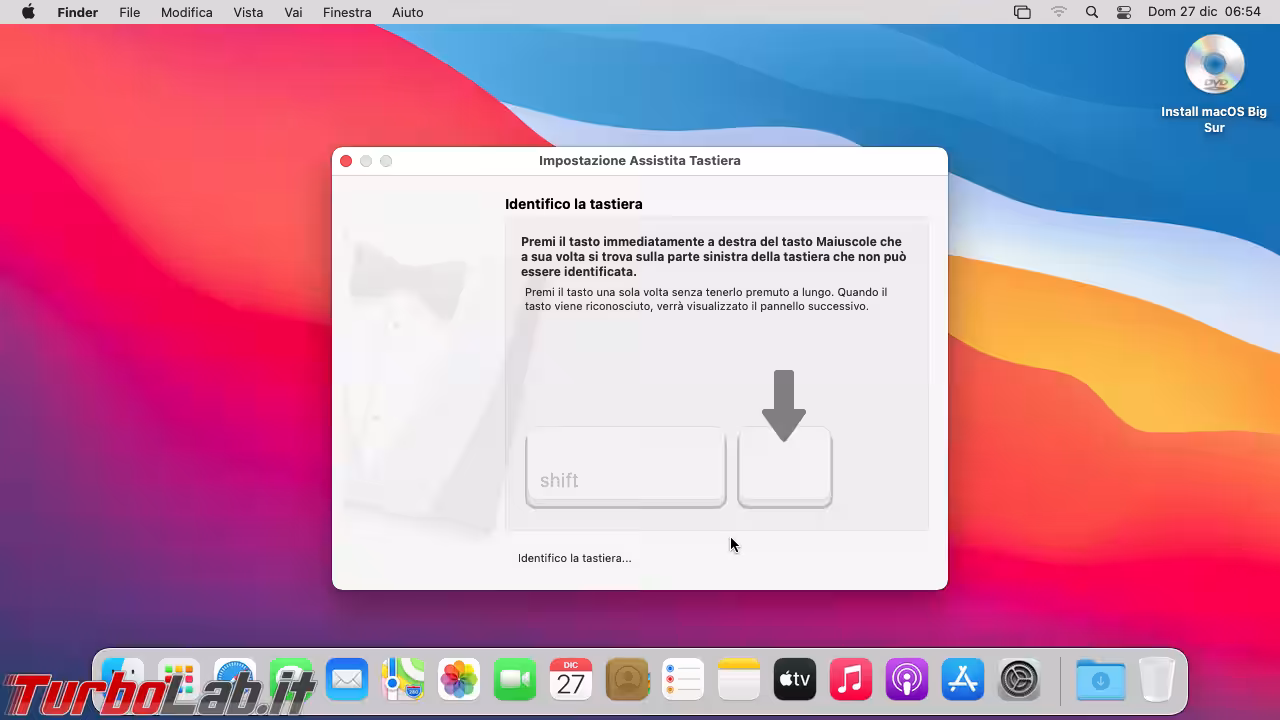Open the Modifica menu
Image resolution: width=1280 pixels, height=720 pixels.
click(x=187, y=12)
